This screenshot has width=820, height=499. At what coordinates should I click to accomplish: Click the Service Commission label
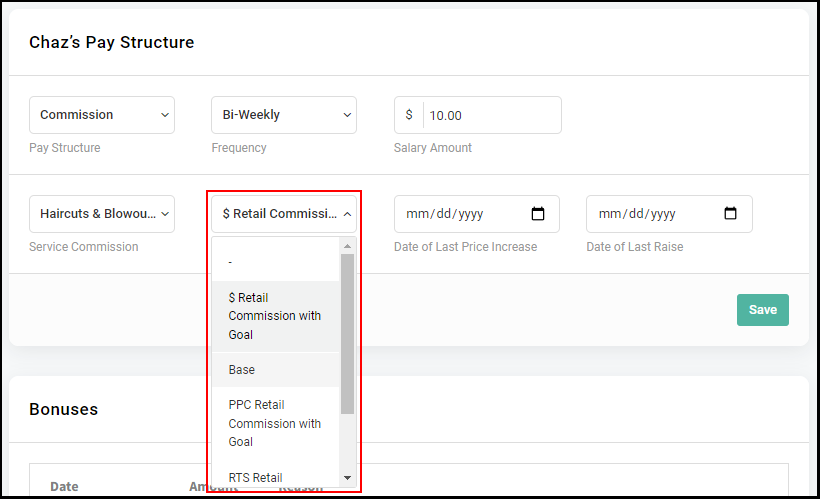[84, 247]
